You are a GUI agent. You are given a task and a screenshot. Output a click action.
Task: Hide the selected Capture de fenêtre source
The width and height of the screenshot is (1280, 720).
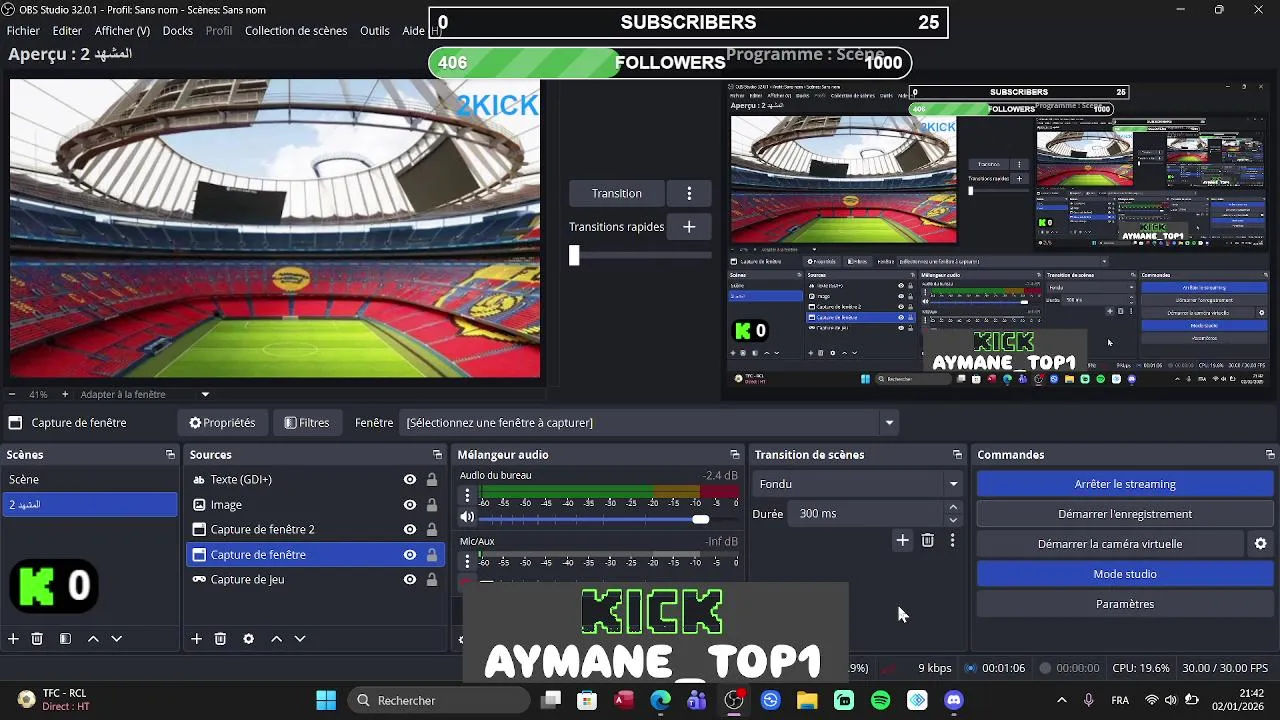click(410, 555)
